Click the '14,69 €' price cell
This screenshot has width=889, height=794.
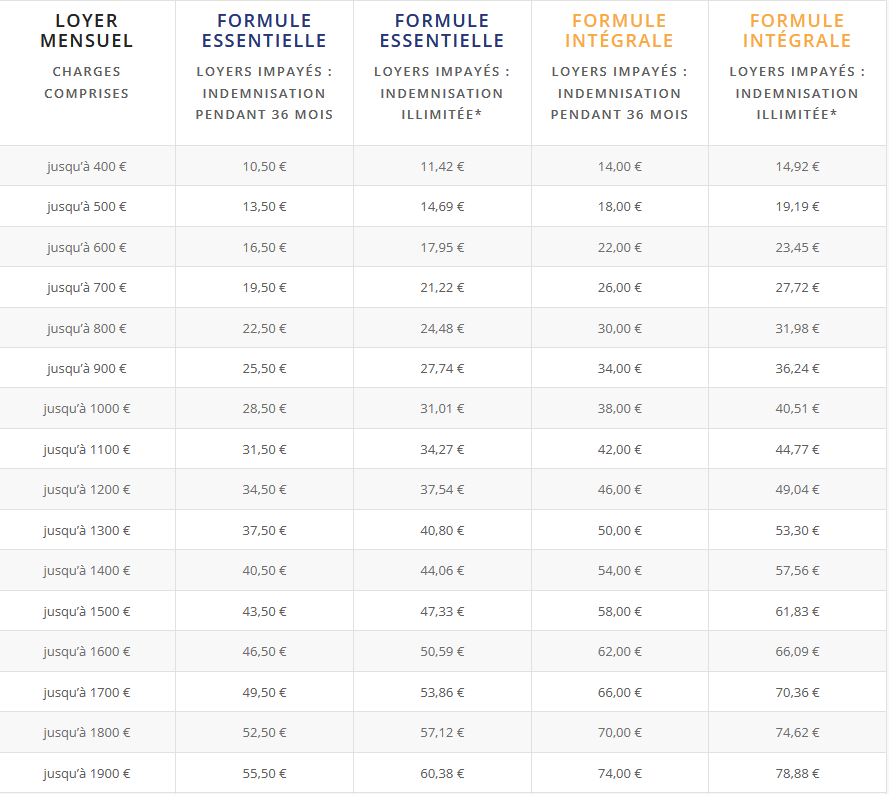click(x=442, y=207)
